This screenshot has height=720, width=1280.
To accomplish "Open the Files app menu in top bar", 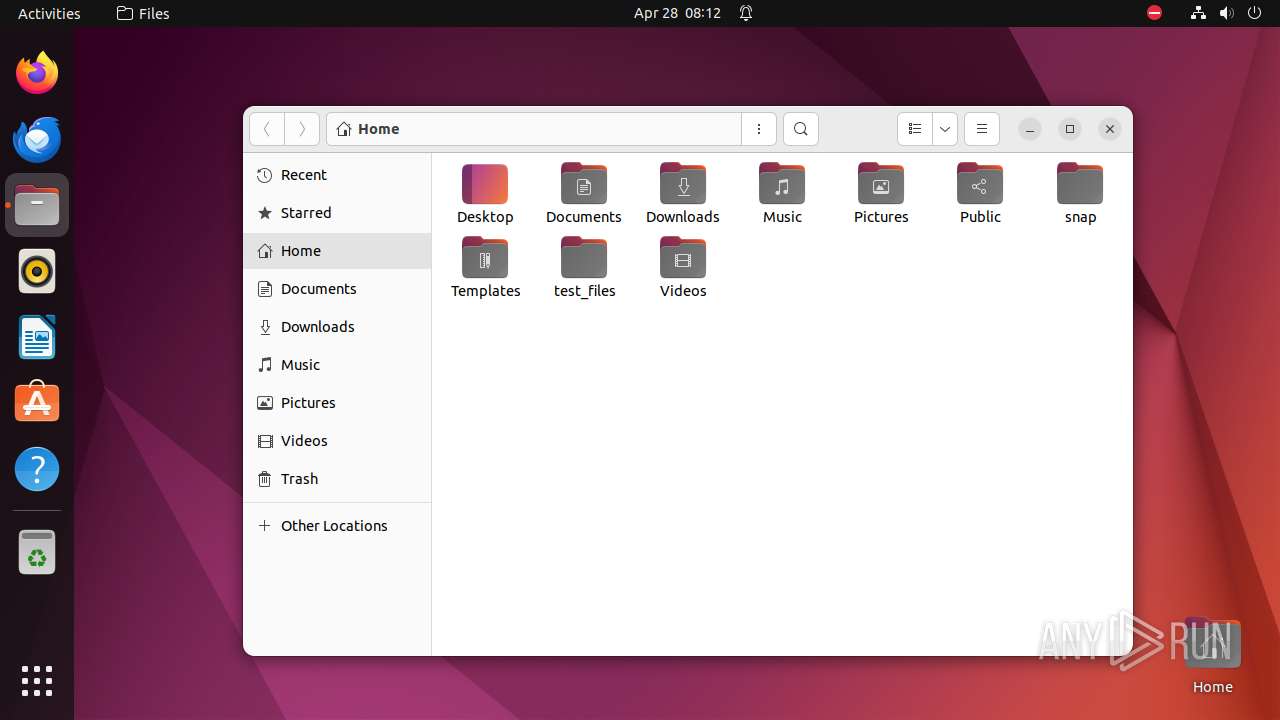I will point(143,13).
